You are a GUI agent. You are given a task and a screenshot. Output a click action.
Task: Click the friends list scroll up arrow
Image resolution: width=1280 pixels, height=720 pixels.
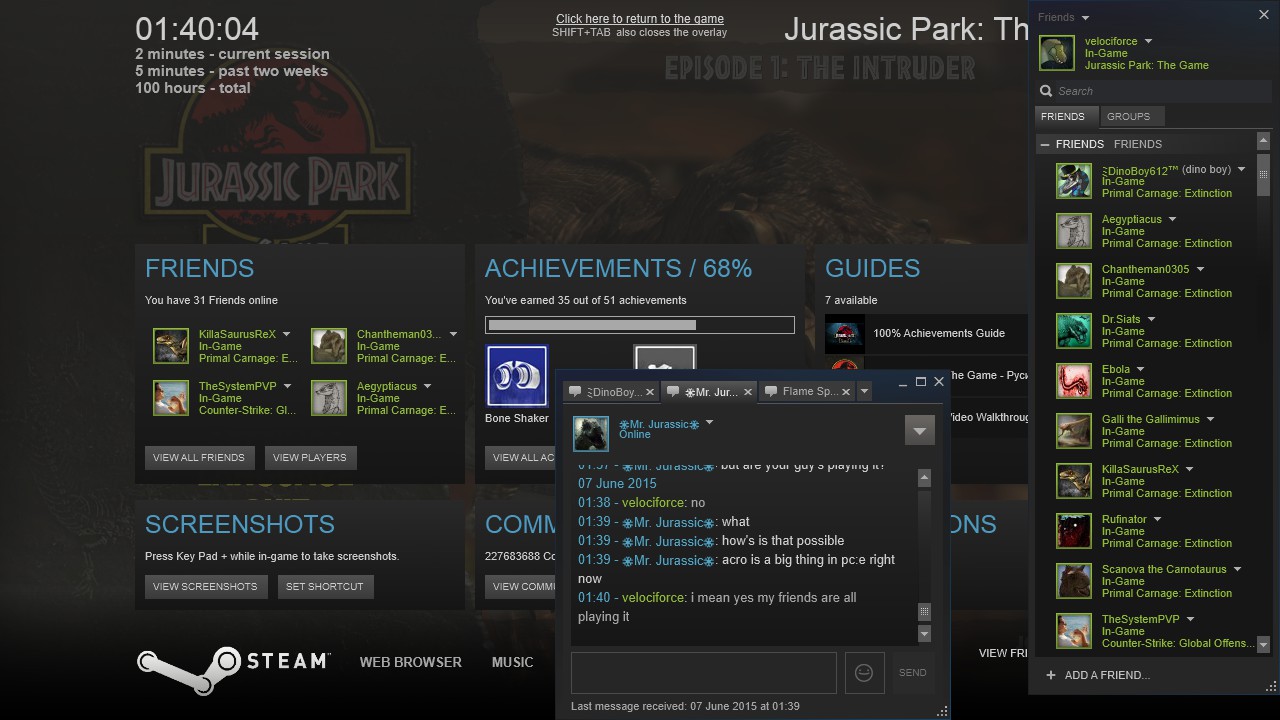1263,142
